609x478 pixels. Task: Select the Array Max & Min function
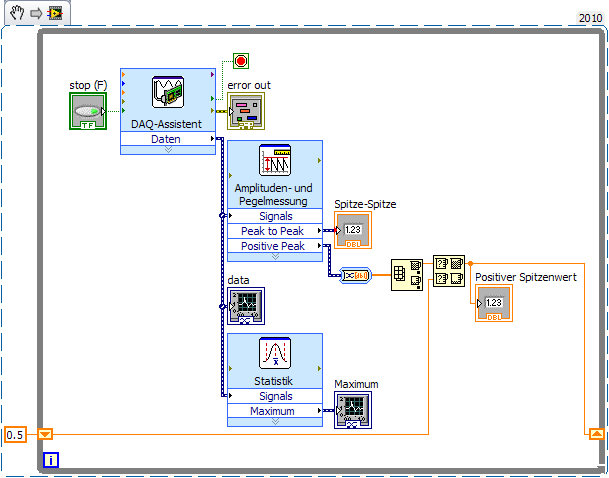(x=407, y=275)
